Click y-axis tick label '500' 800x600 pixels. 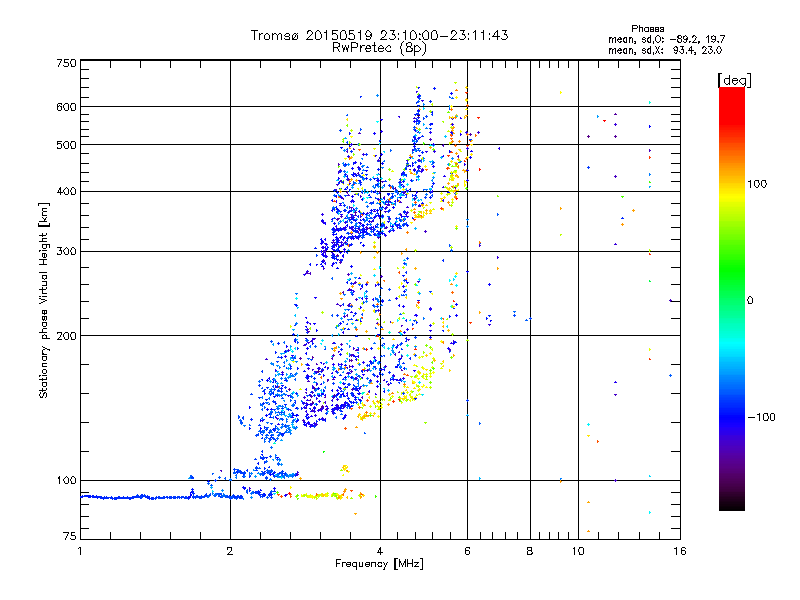66,145
